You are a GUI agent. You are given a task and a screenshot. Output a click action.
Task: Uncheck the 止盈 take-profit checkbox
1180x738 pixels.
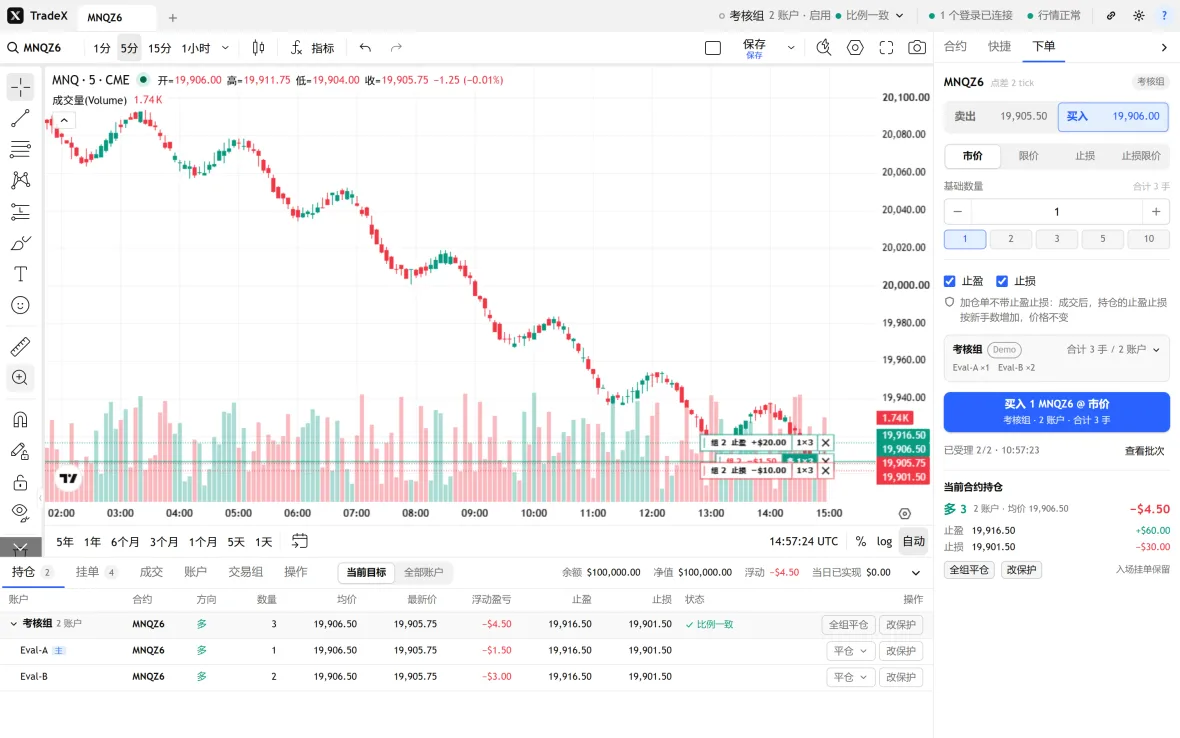tap(950, 281)
